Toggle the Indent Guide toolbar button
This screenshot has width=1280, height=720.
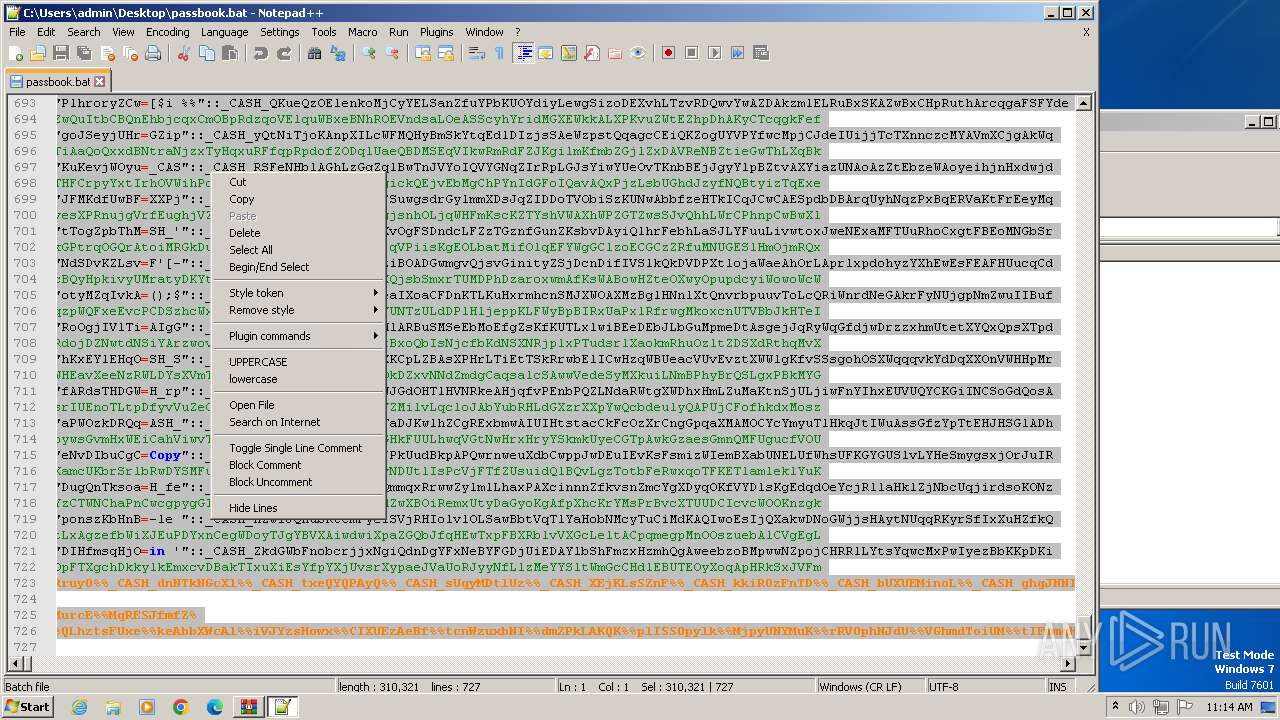coord(523,53)
